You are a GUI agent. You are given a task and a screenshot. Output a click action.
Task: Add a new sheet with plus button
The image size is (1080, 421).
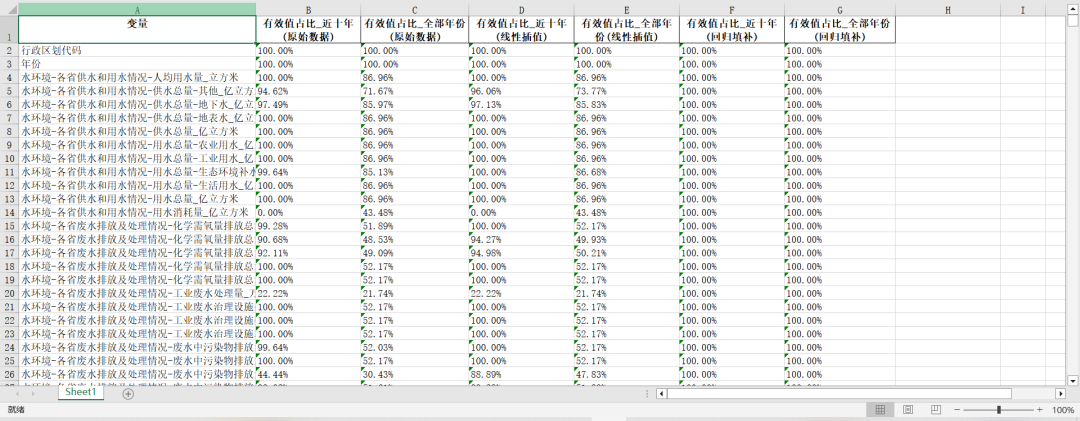pyautogui.click(x=128, y=393)
